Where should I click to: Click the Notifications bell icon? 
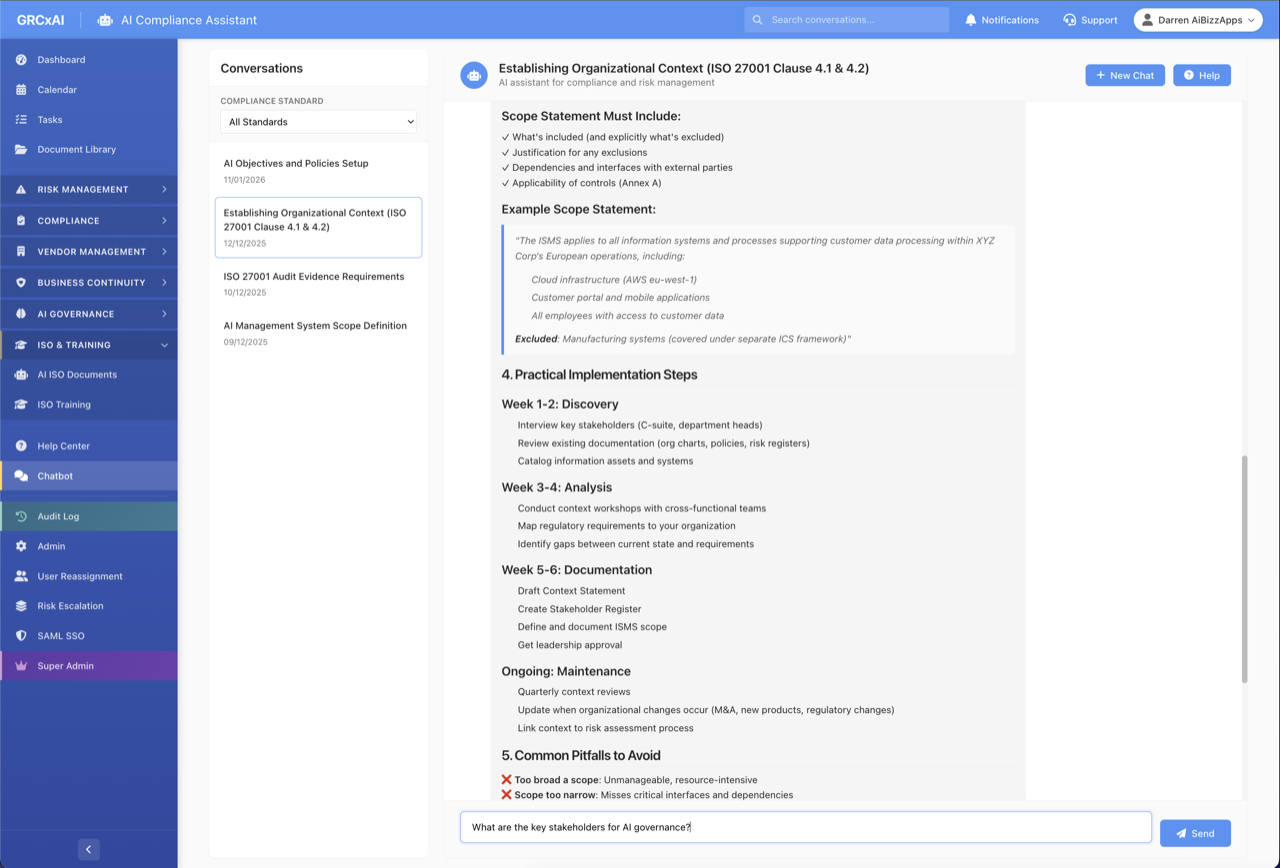[x=970, y=20]
